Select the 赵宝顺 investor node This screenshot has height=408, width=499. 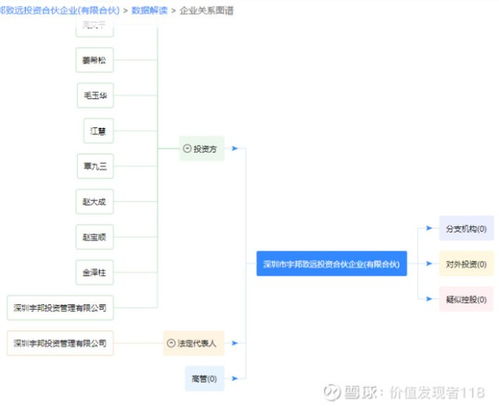[x=95, y=237]
